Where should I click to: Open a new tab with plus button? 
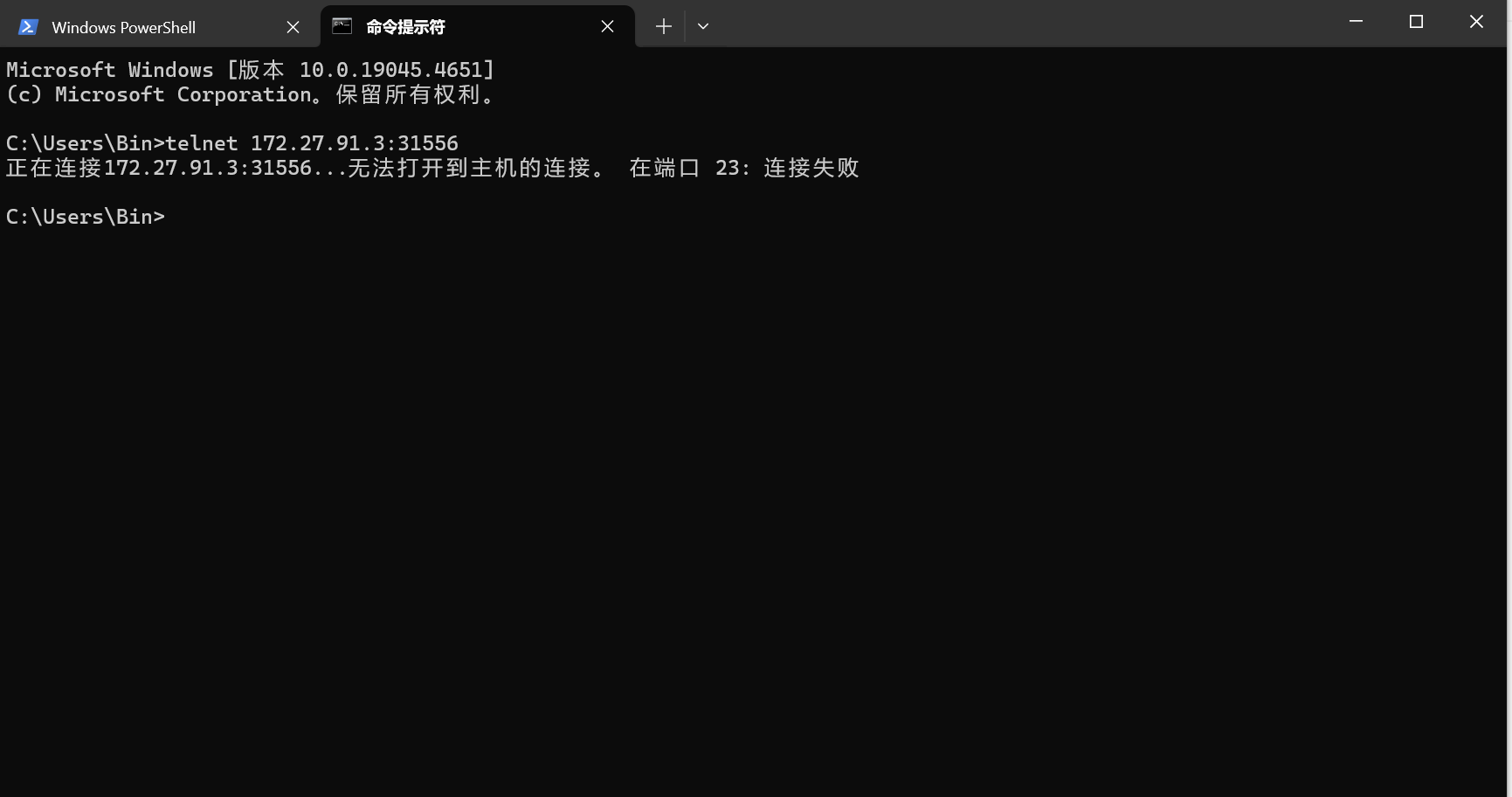pyautogui.click(x=664, y=26)
